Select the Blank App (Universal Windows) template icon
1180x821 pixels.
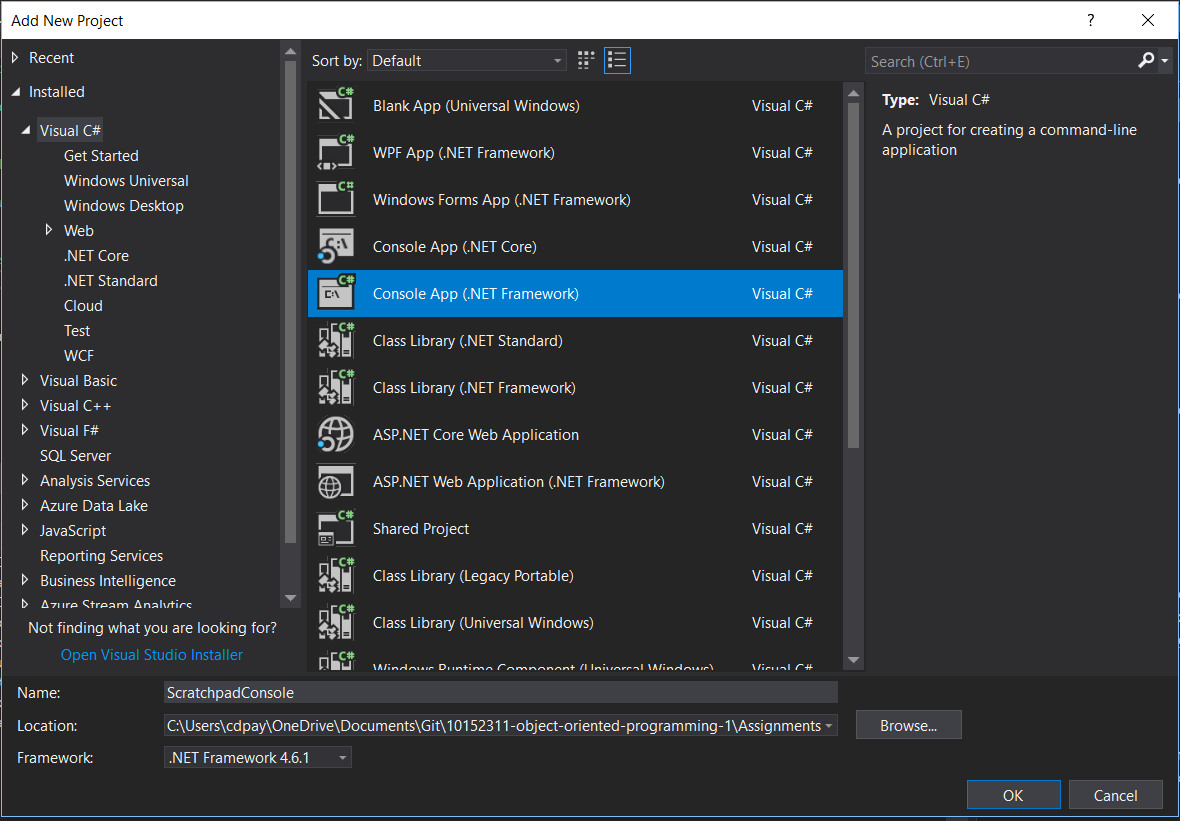point(336,105)
